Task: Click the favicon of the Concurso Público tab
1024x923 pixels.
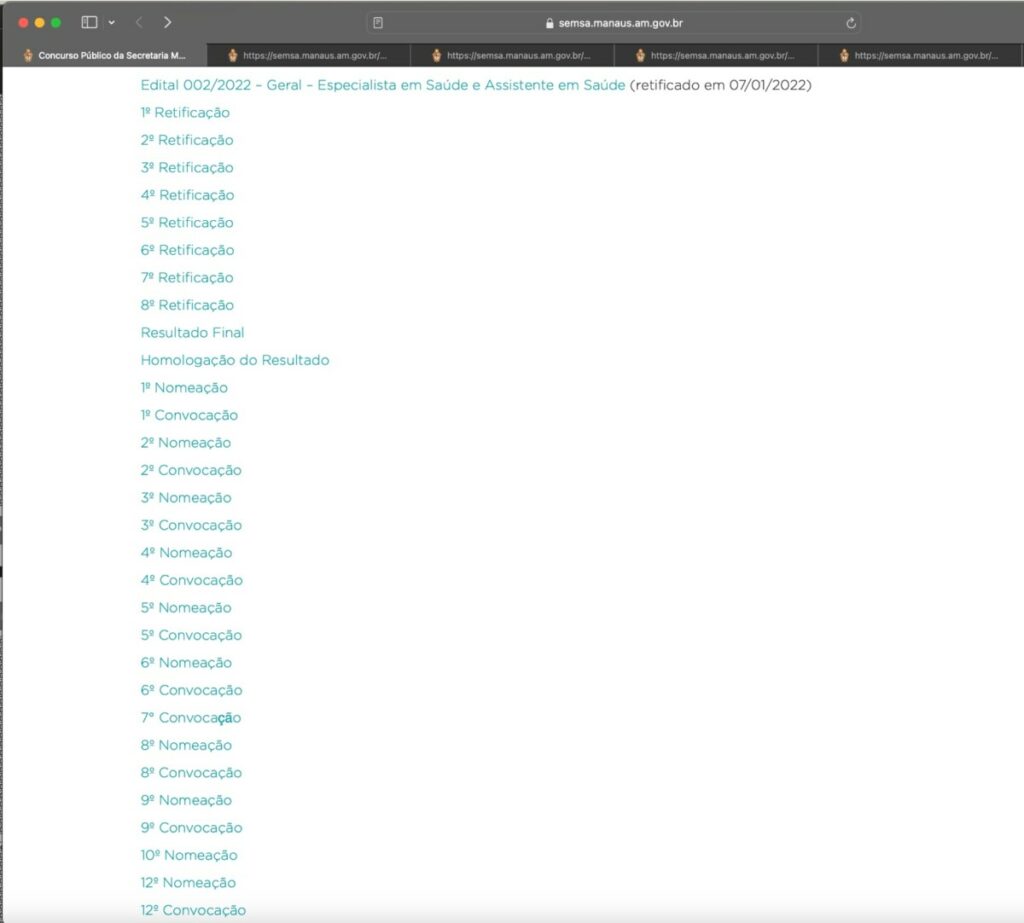Action: [x=28, y=56]
